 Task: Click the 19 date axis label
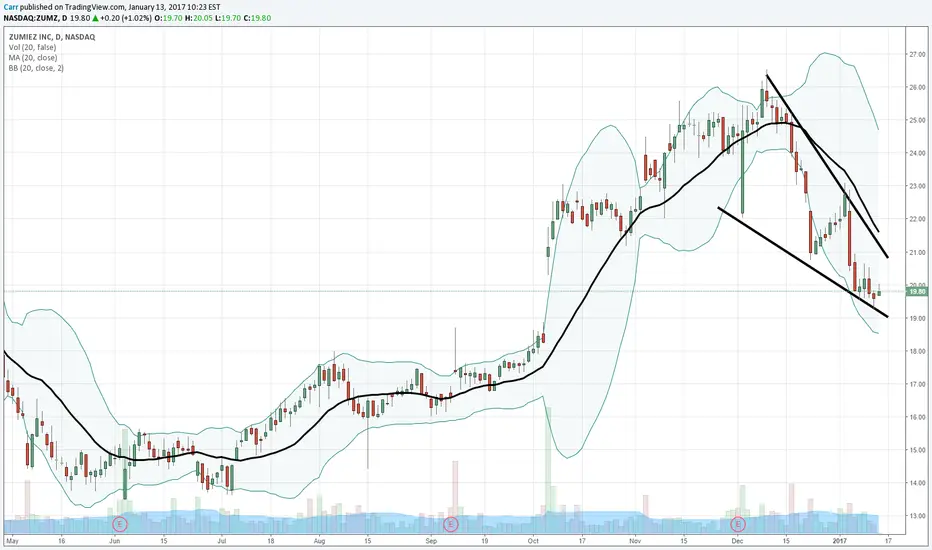[484, 541]
